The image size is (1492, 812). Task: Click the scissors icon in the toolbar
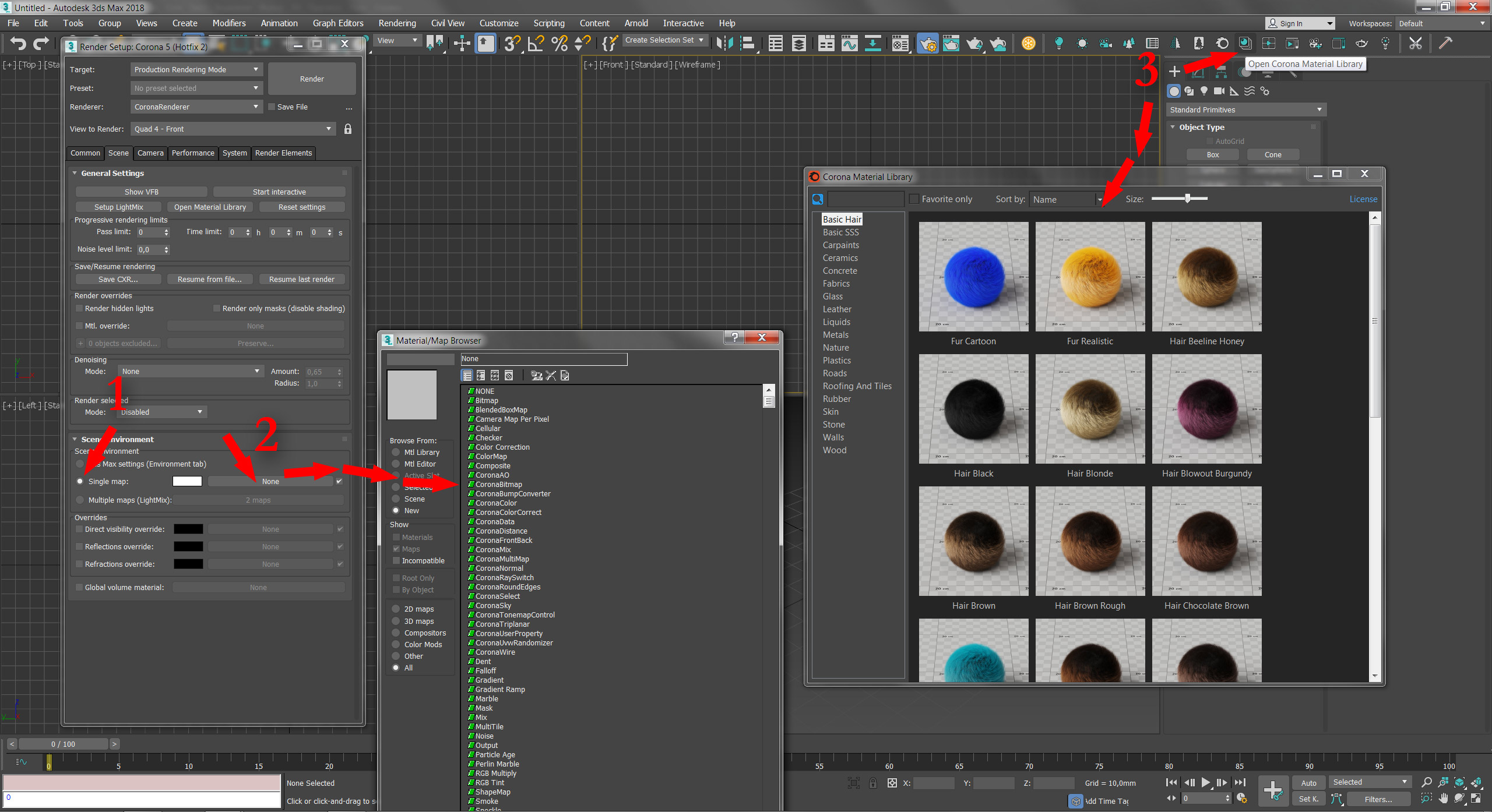(1416, 43)
